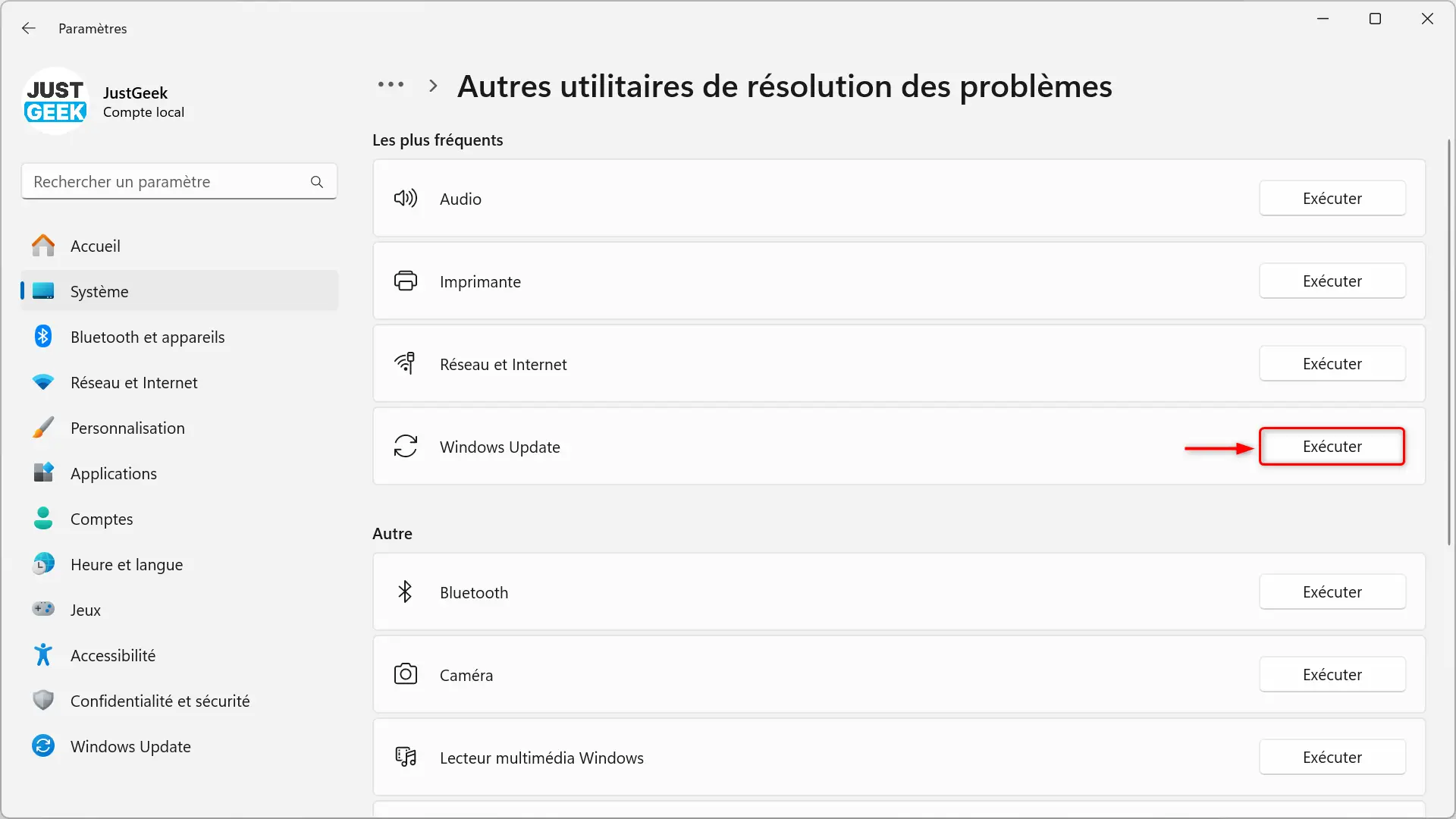1456x819 pixels.
Task: Click the Bluetooth row icon
Action: point(406,592)
